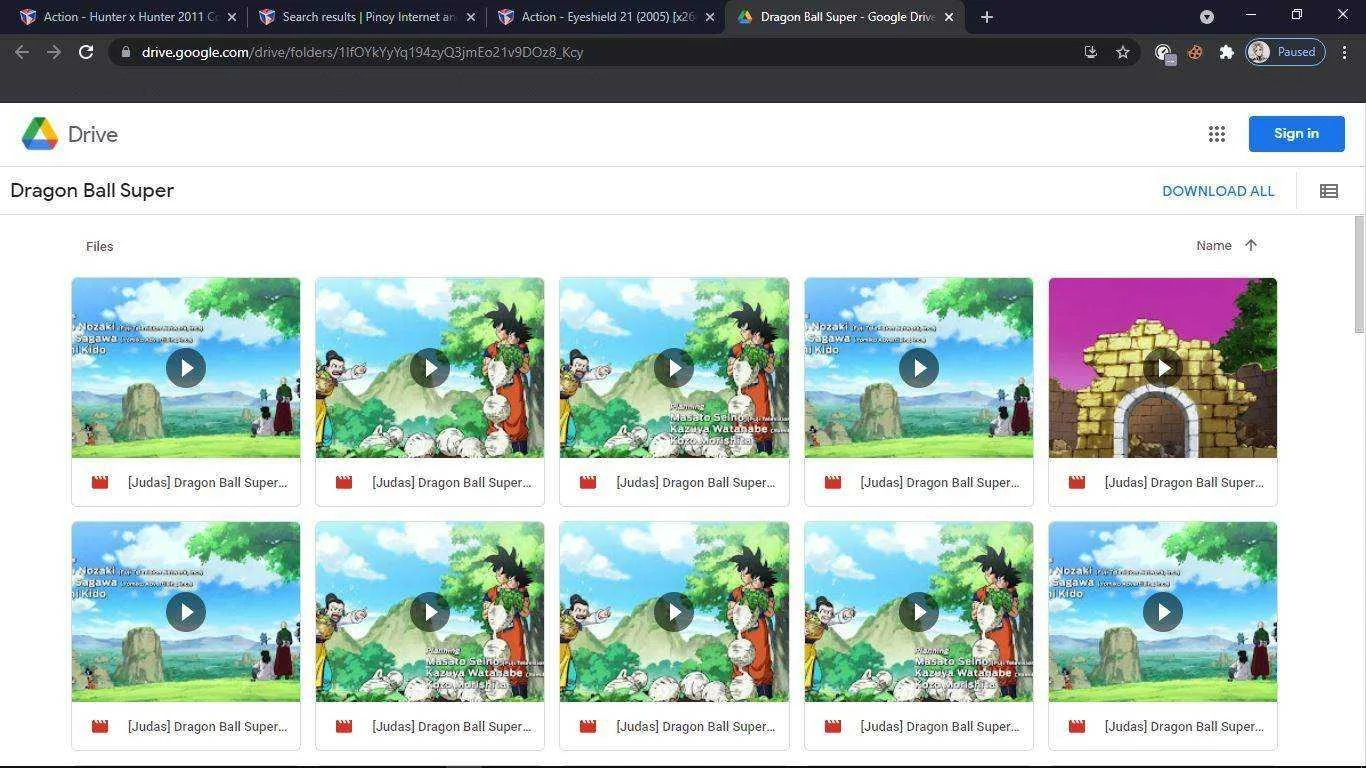The image size is (1366, 768).
Task: Close the Dragon Ball Super Drive tab
Action: coord(949,17)
